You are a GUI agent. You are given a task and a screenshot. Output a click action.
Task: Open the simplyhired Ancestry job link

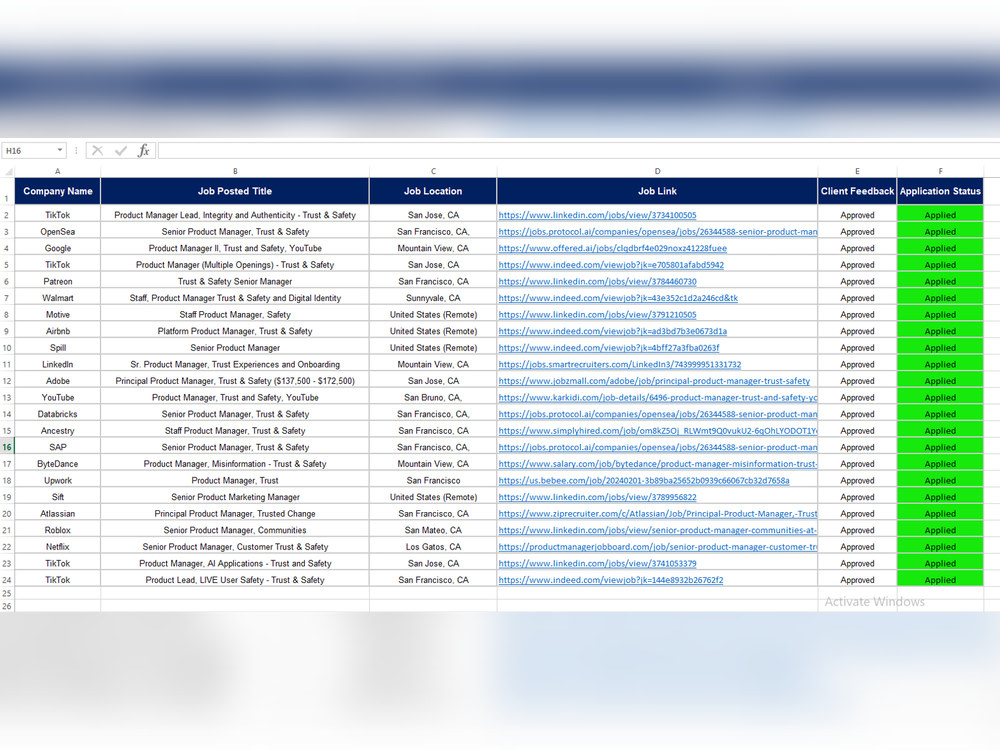click(658, 431)
